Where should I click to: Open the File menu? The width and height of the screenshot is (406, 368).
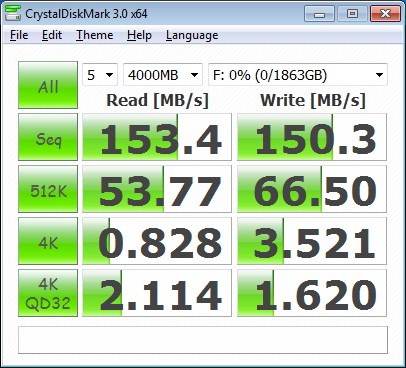pyautogui.click(x=19, y=35)
